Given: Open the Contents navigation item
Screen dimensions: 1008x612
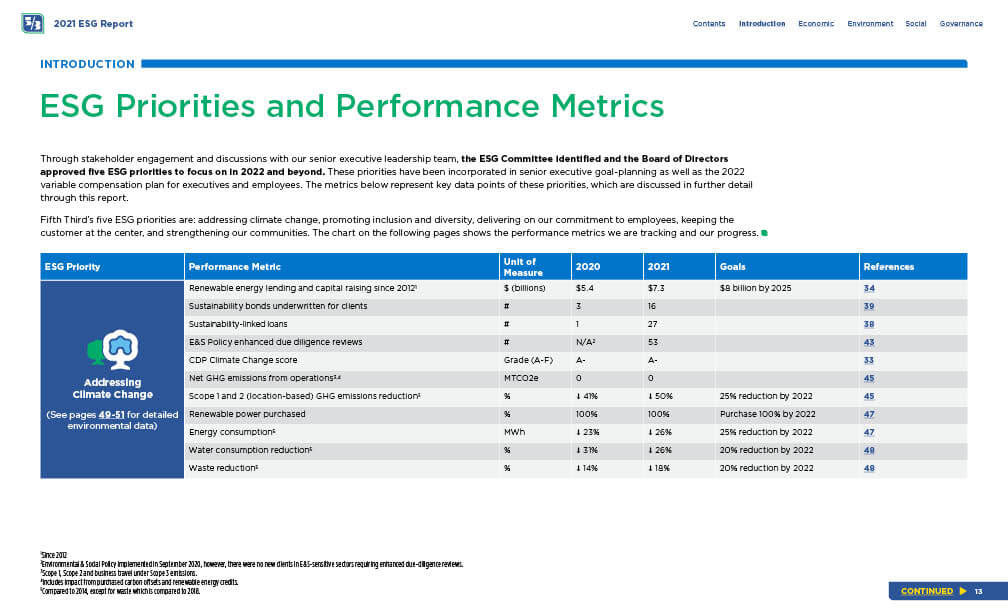Looking at the screenshot, I should pos(709,24).
